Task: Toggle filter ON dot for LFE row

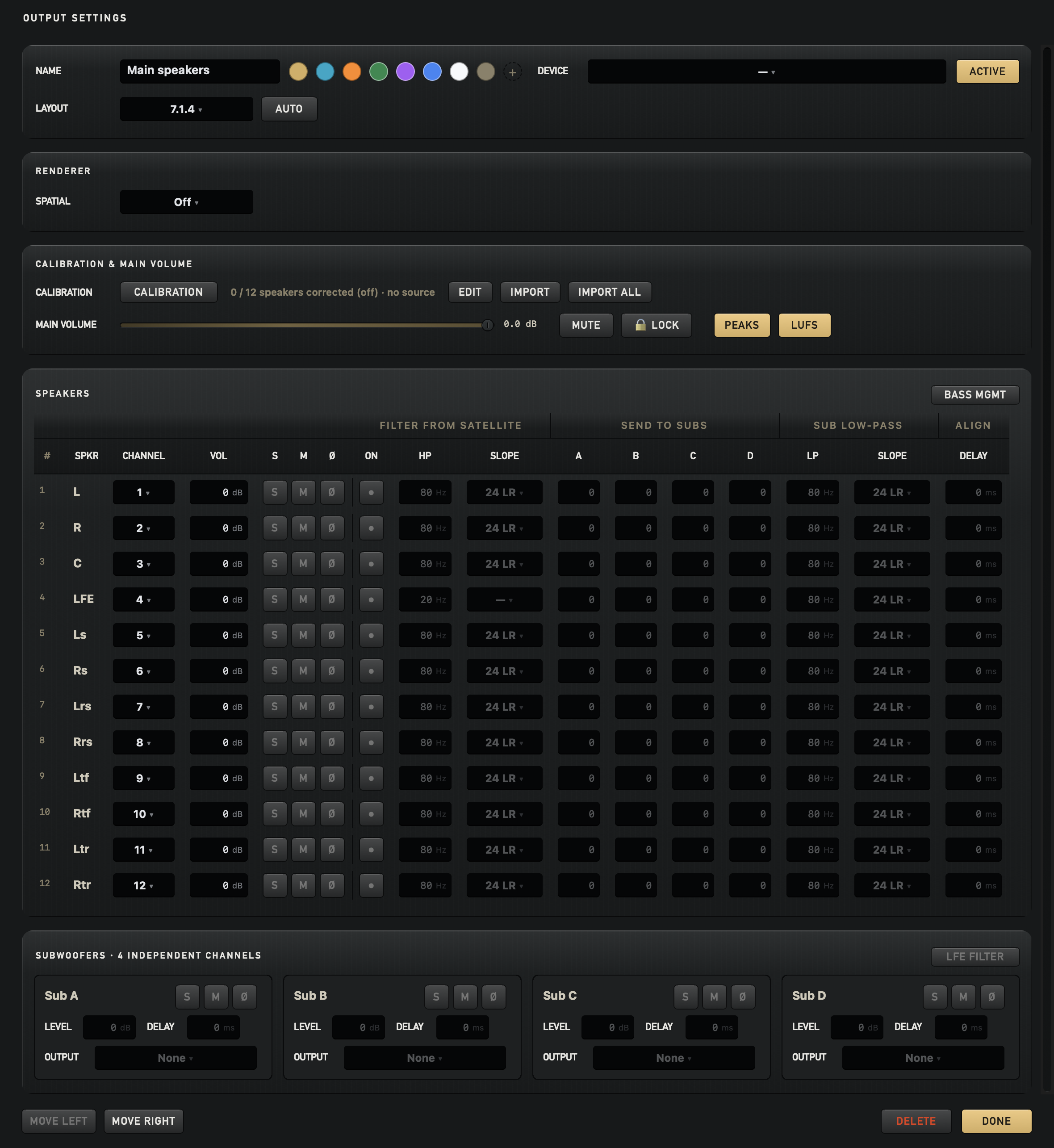Action: click(371, 599)
